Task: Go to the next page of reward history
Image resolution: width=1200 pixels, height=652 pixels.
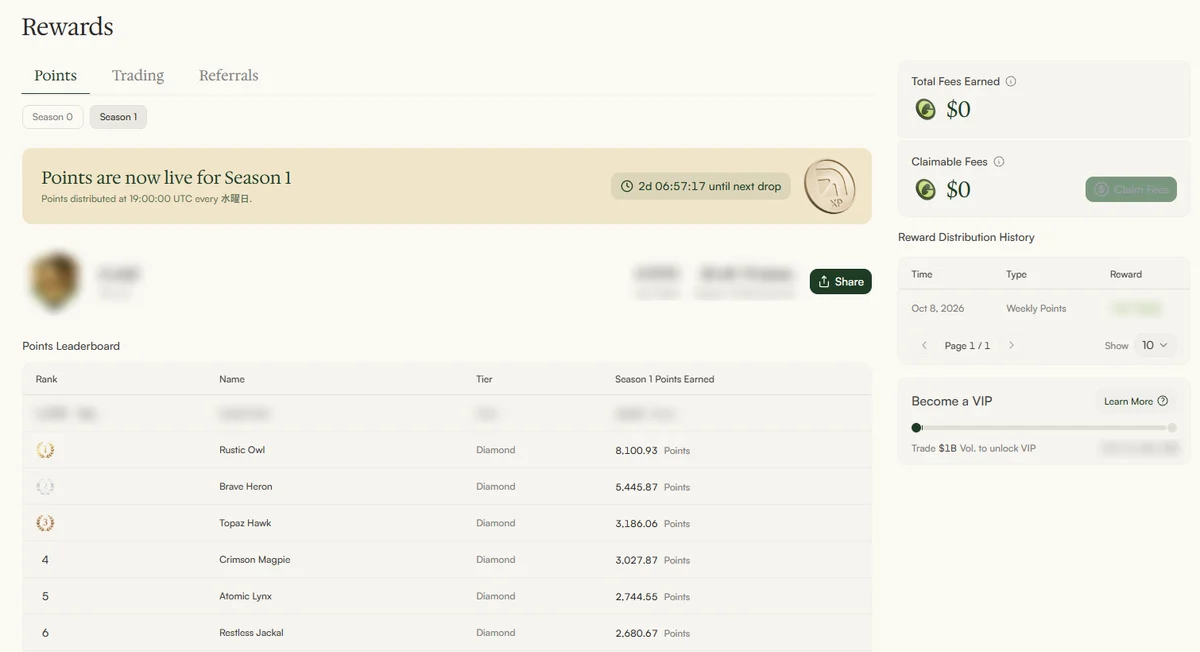Action: 1011,345
